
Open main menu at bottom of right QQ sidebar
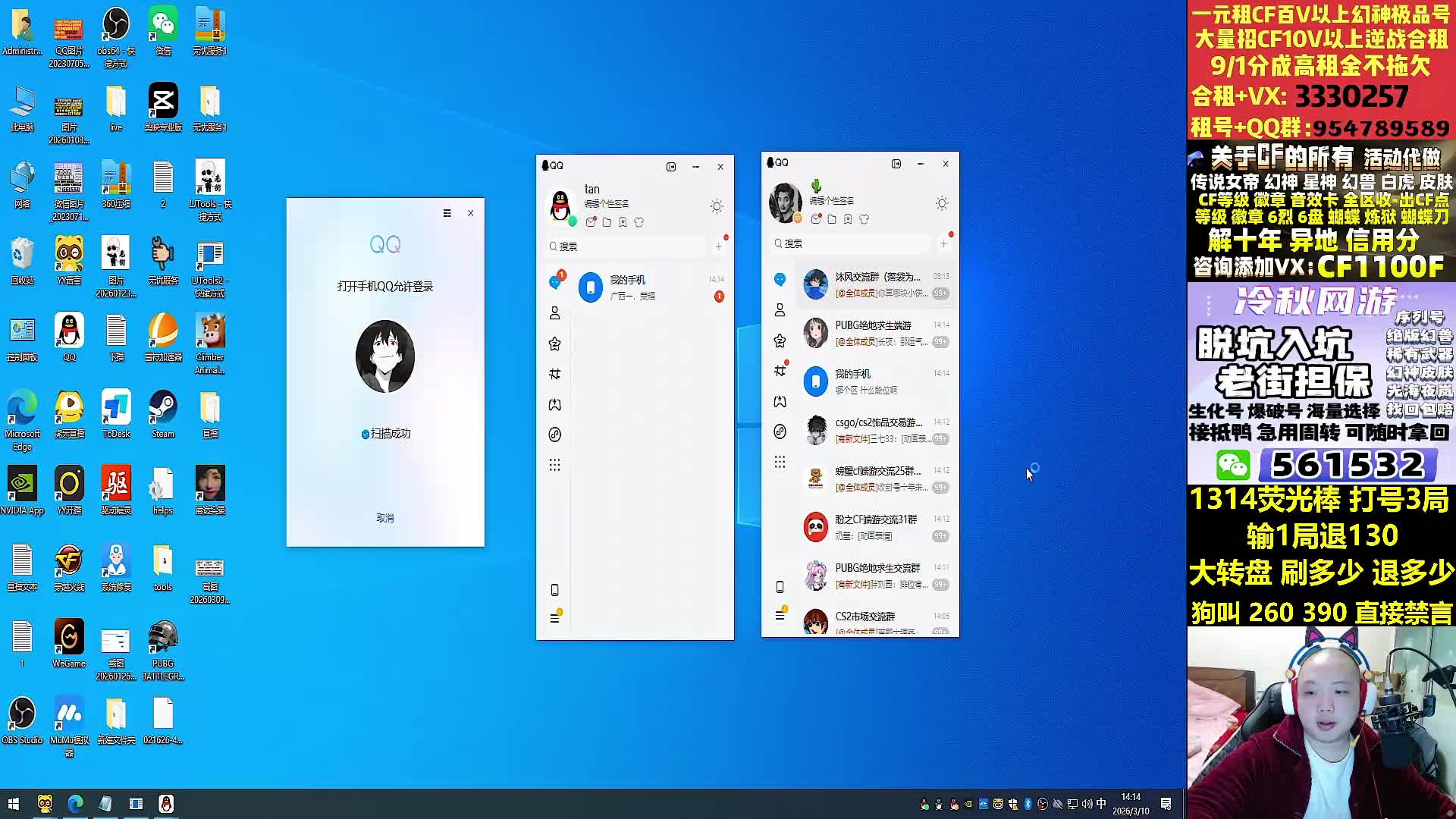pyautogui.click(x=780, y=616)
